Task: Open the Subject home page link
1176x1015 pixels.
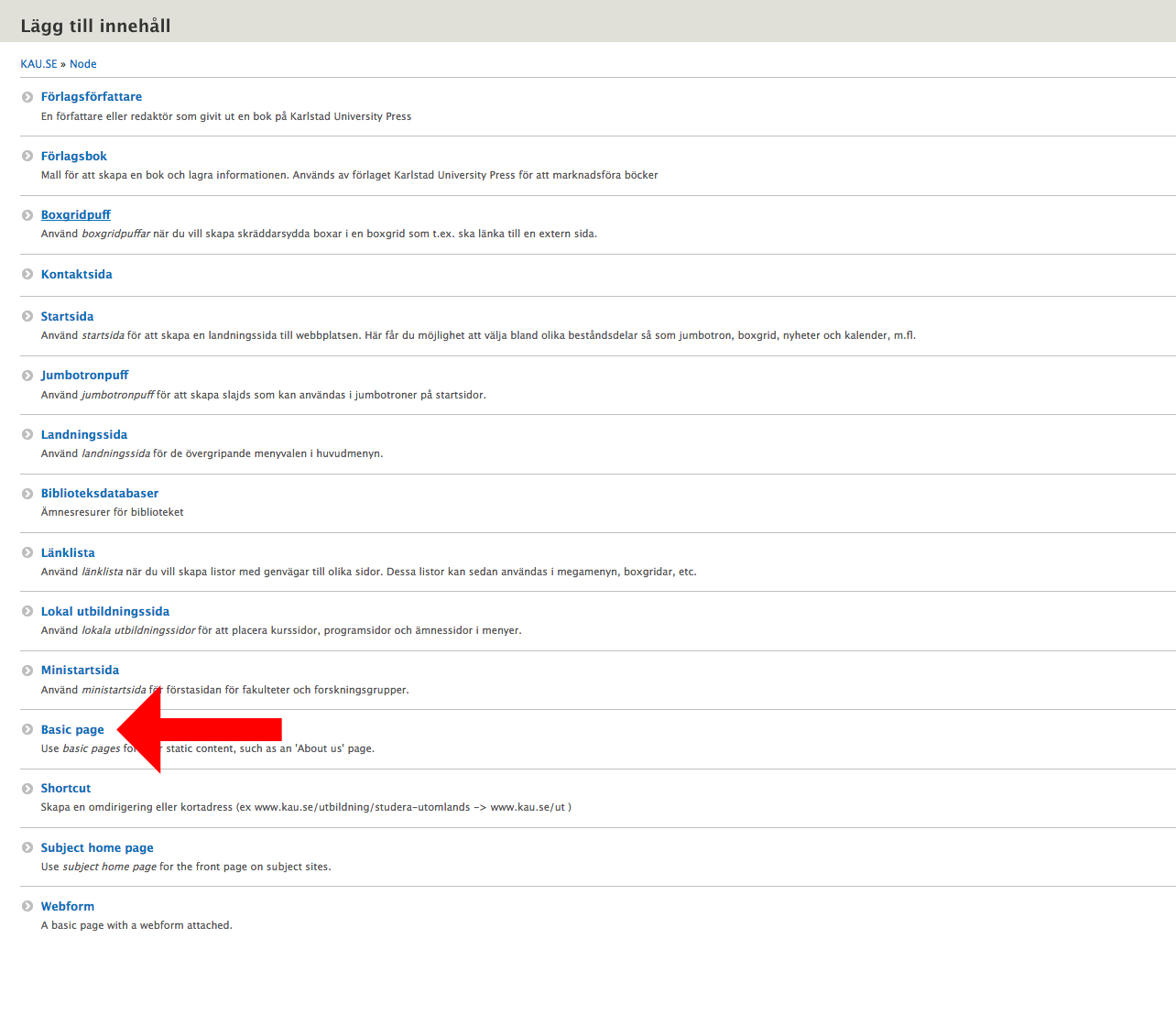Action: (x=97, y=847)
